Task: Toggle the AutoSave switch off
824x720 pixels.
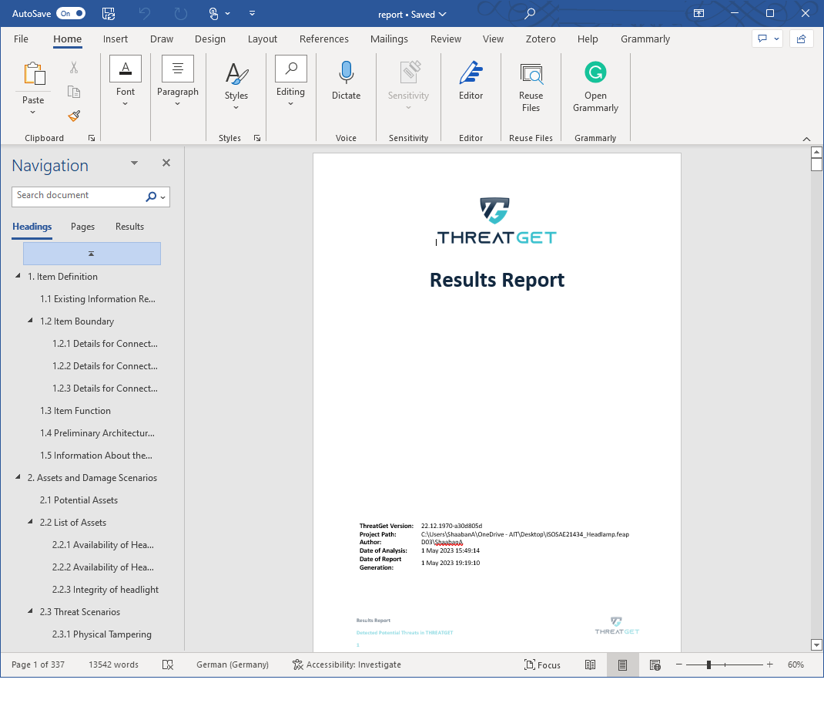Action: [70, 14]
